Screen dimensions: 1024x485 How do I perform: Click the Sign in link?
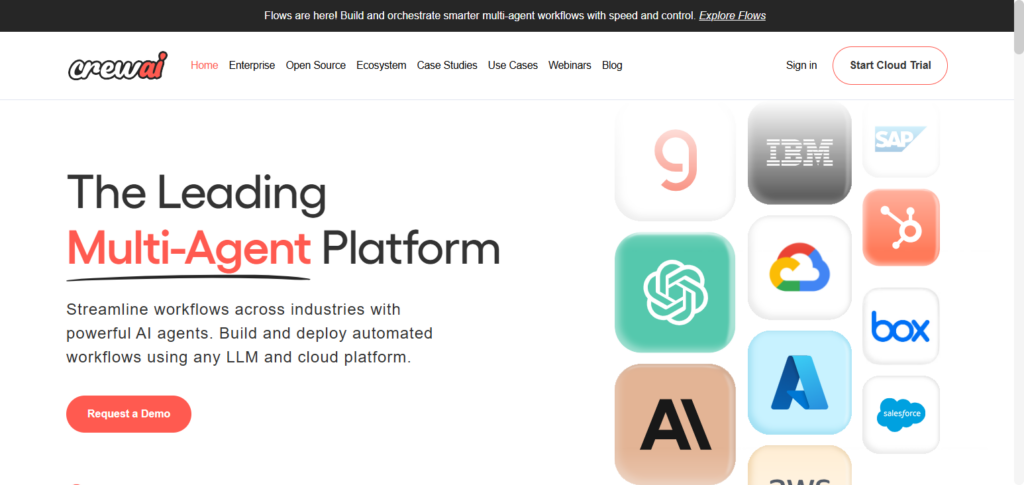click(801, 66)
